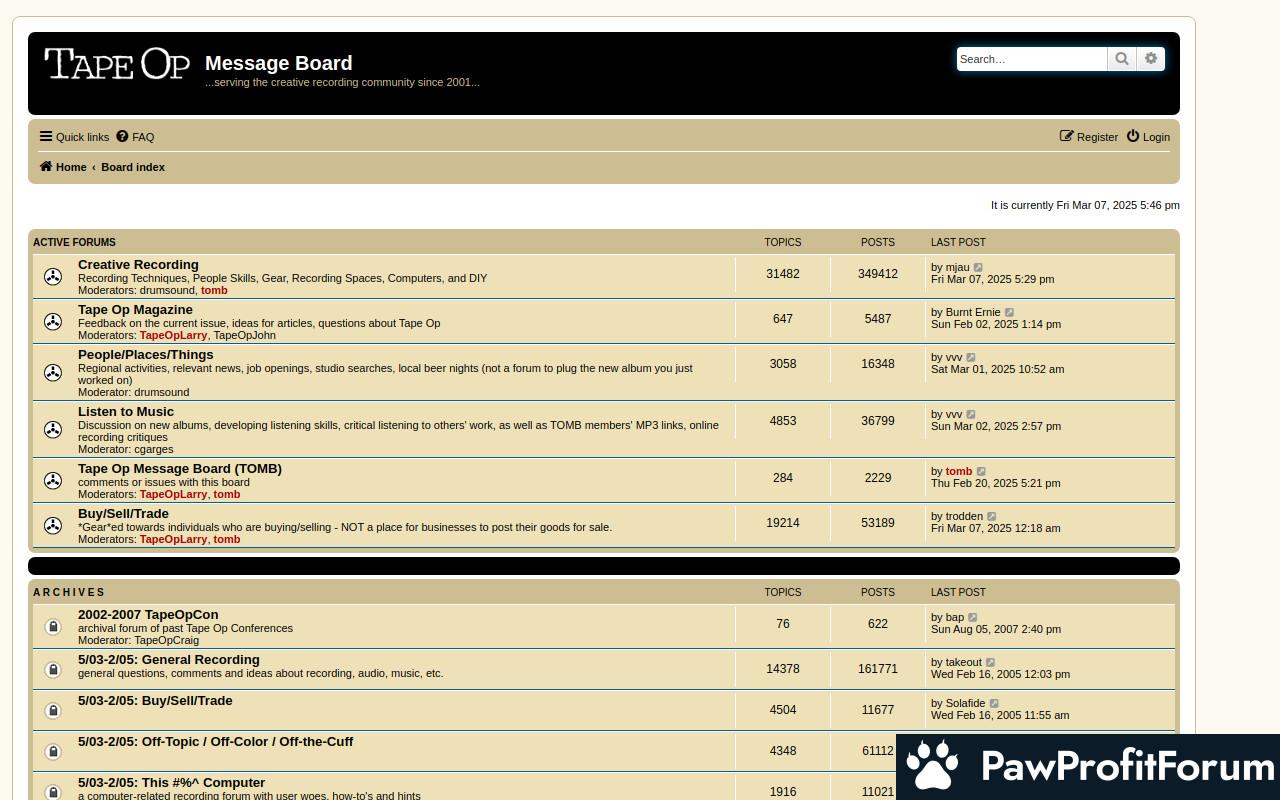
Task: Open user profile takeout
Action: click(x=964, y=663)
